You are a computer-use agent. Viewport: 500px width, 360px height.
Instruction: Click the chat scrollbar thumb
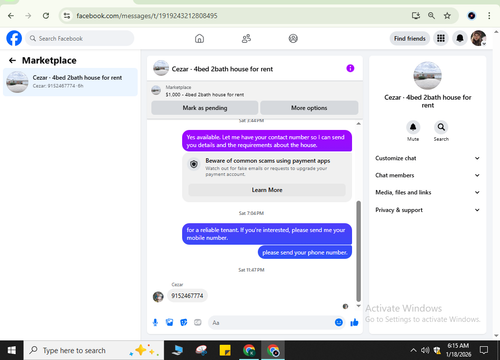pyautogui.click(x=359, y=251)
